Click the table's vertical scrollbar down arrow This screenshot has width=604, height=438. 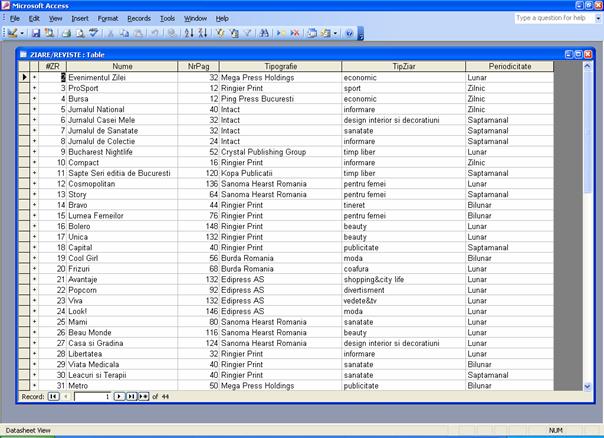coord(586,384)
